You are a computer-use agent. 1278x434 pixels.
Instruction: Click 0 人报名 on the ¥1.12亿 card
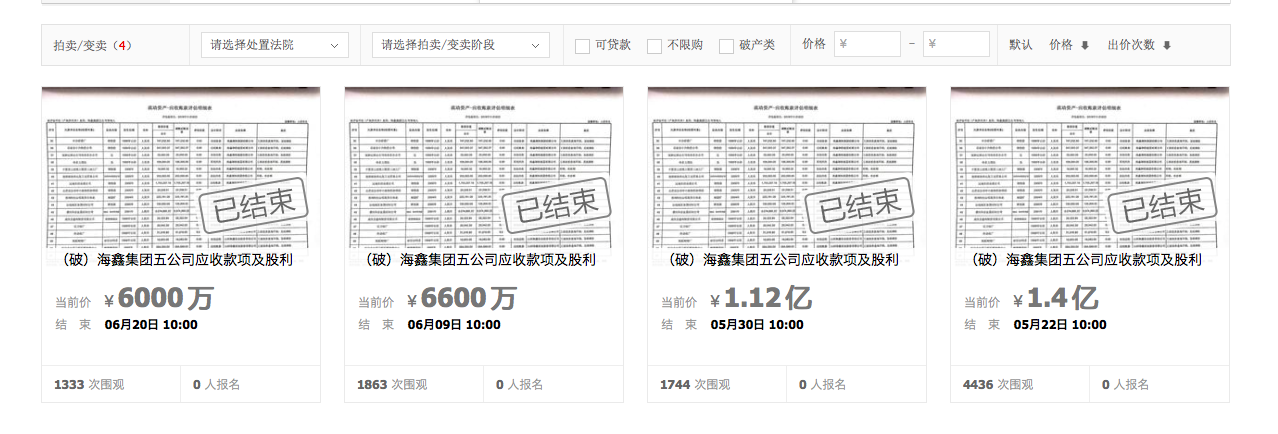point(823,384)
